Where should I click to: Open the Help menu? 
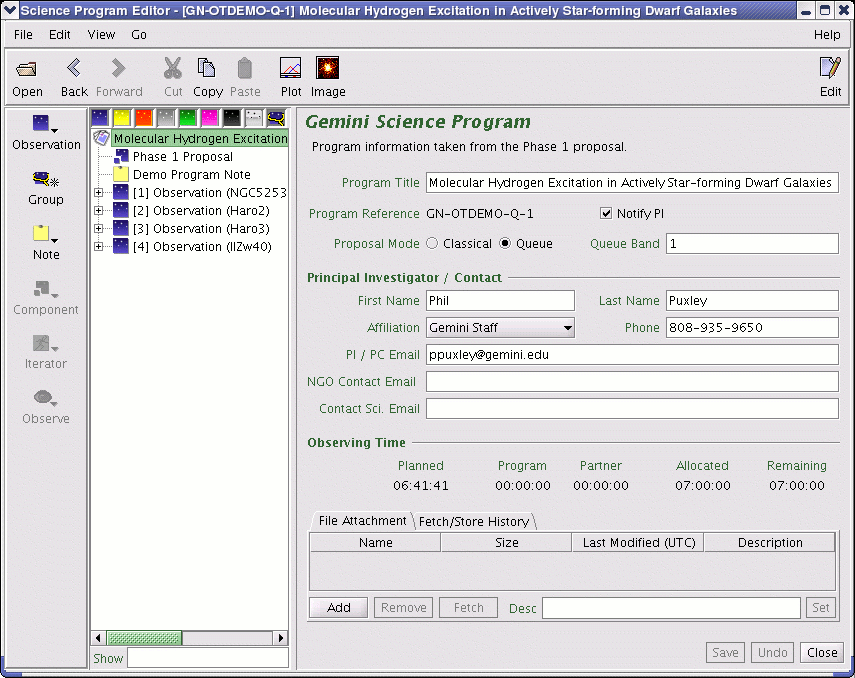coord(827,34)
